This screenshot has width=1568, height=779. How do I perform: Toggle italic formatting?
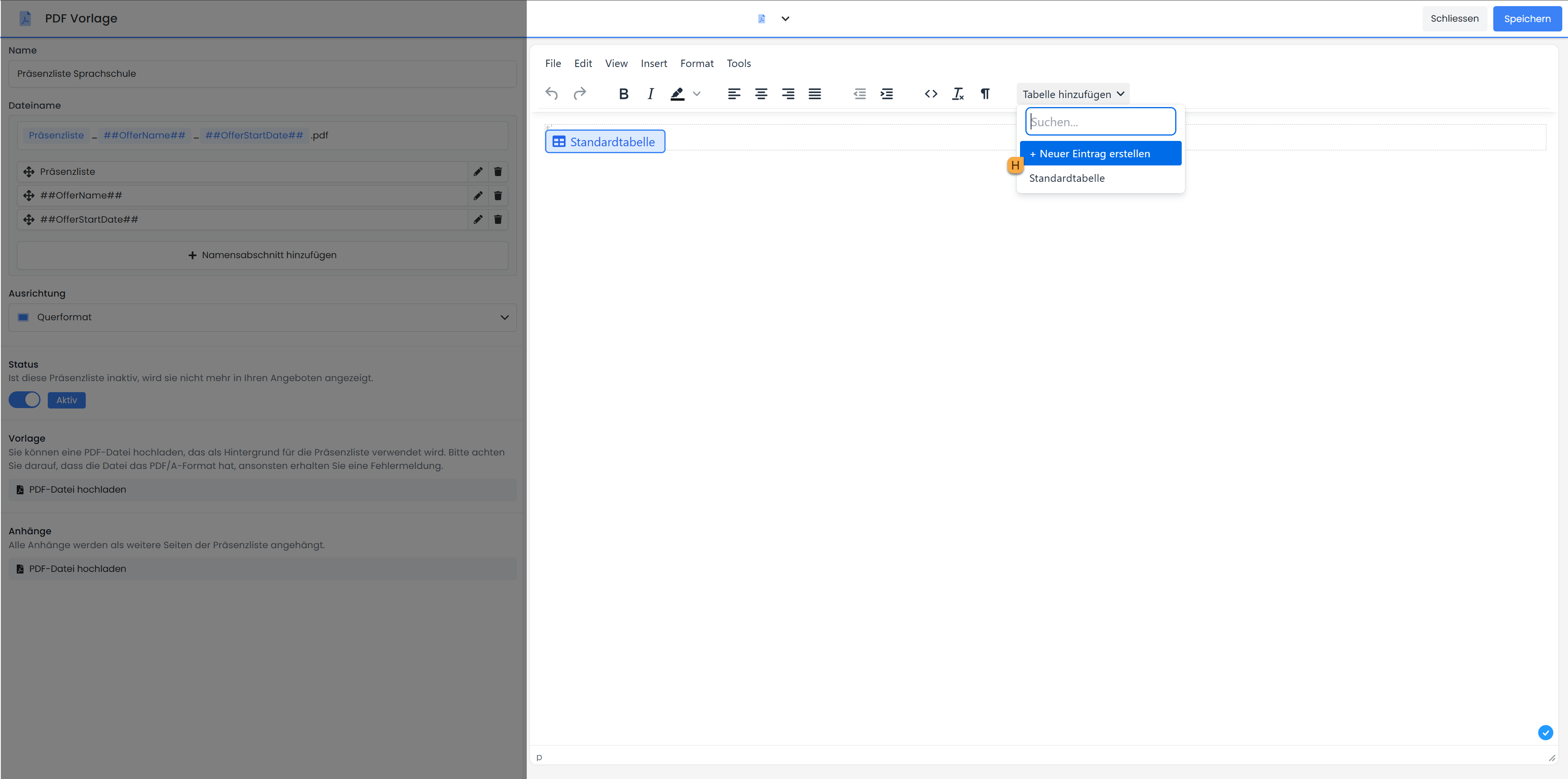pyautogui.click(x=650, y=94)
